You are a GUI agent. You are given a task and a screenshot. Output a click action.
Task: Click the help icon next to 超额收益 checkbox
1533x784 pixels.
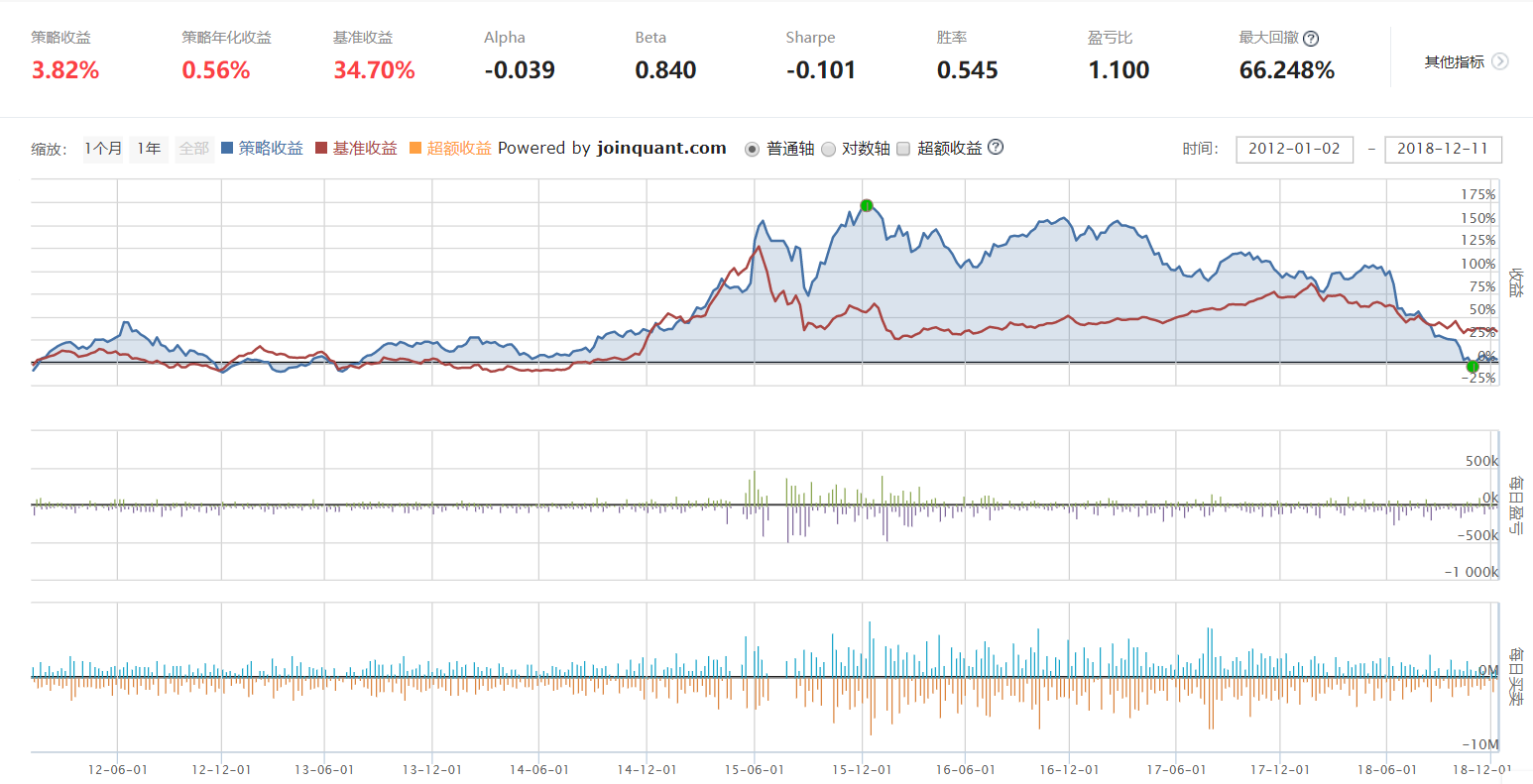point(996,147)
